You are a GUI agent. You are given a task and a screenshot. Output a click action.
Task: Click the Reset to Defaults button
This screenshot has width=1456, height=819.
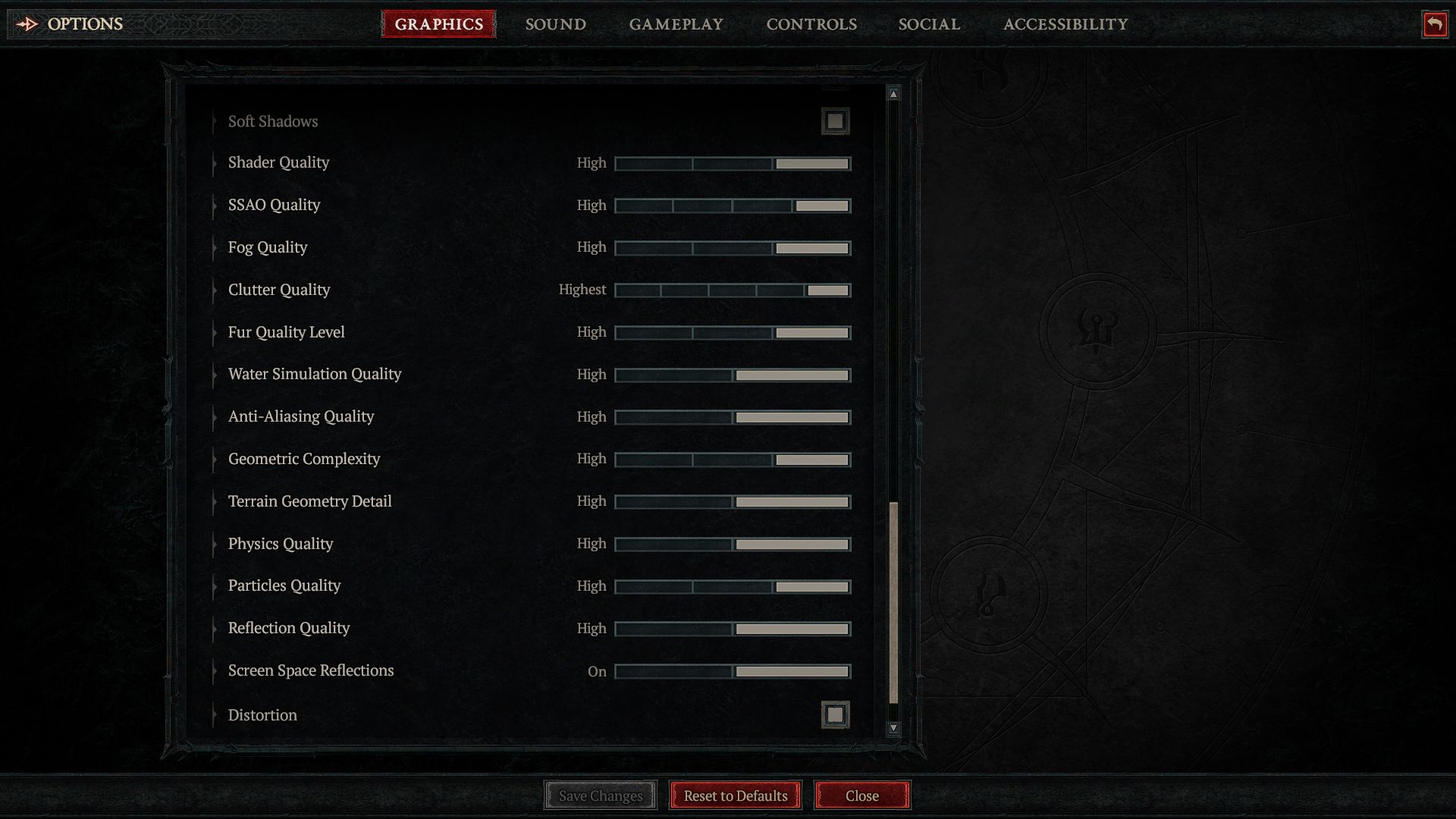[734, 795]
